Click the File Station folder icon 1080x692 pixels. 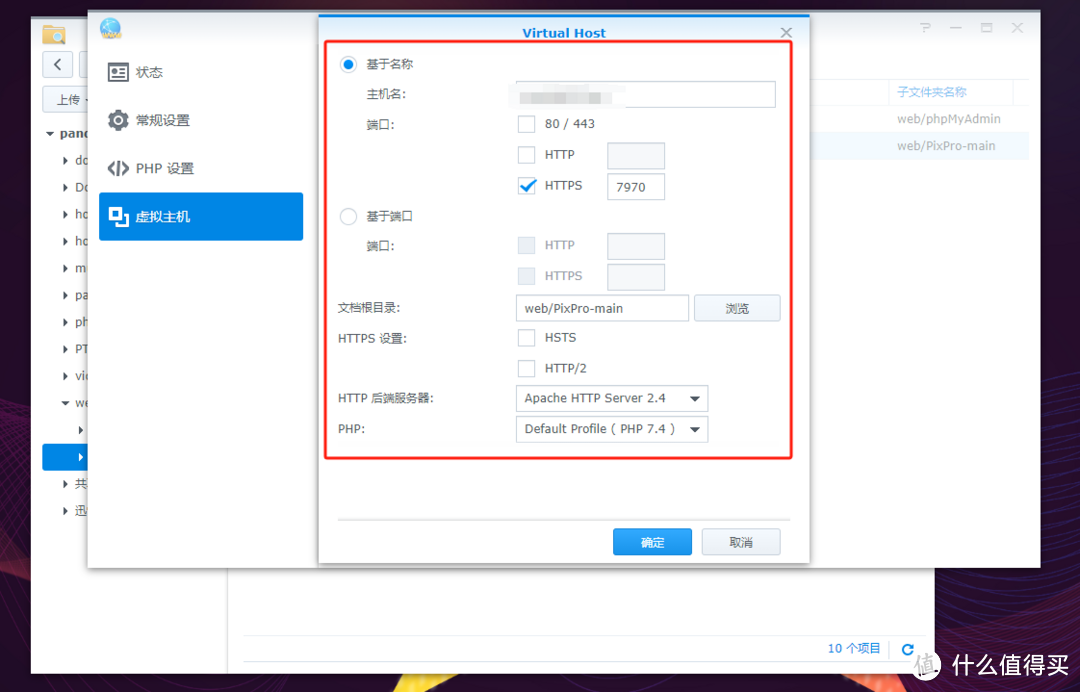pyautogui.click(x=54, y=34)
